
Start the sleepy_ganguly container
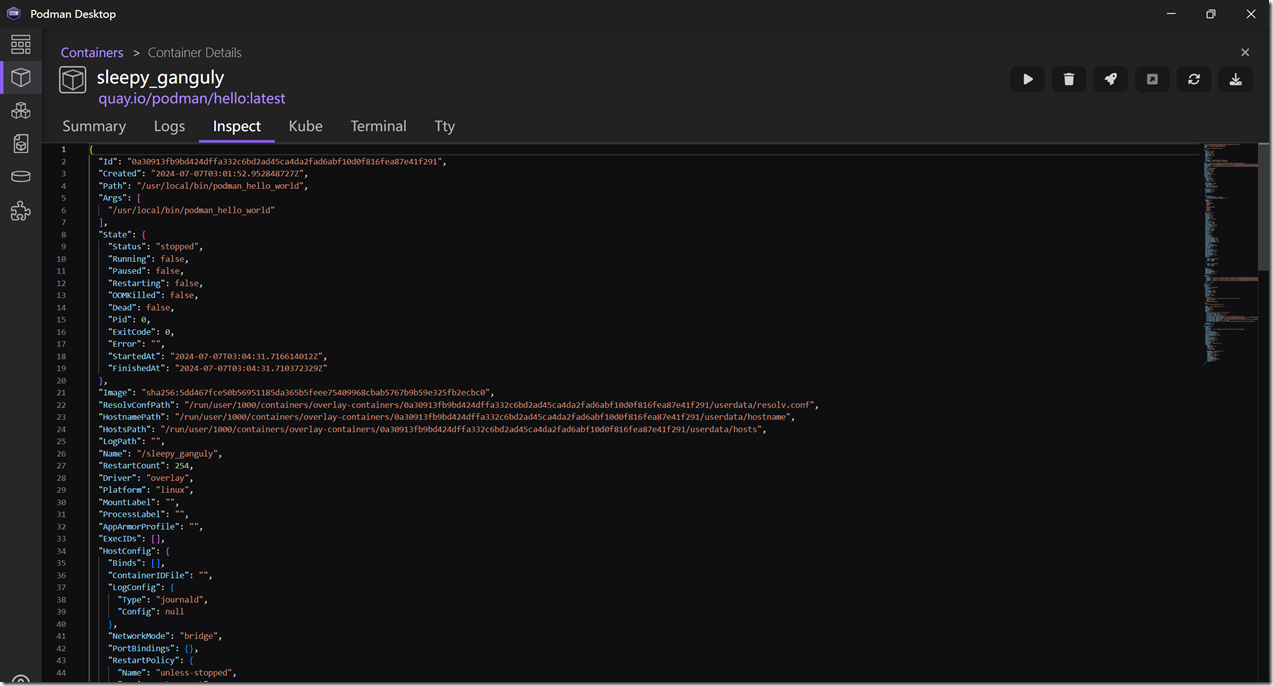[1027, 80]
